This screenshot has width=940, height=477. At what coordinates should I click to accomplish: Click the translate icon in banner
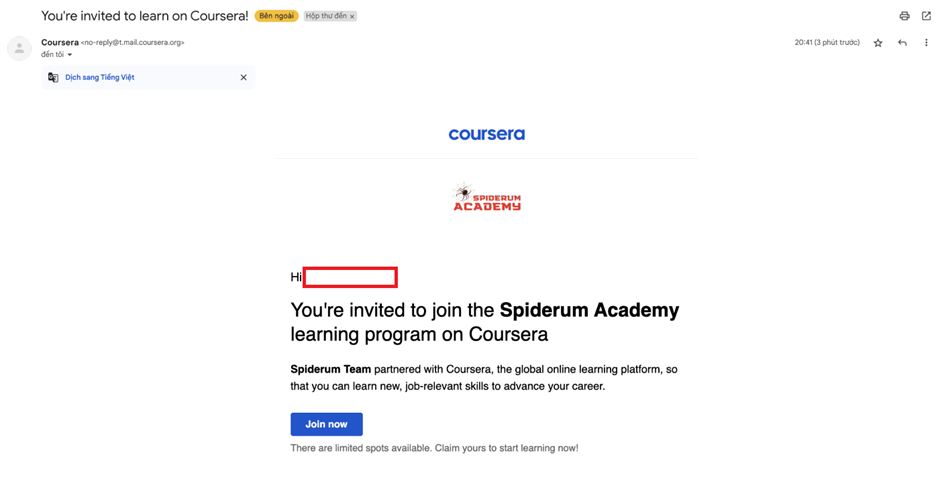pos(53,77)
